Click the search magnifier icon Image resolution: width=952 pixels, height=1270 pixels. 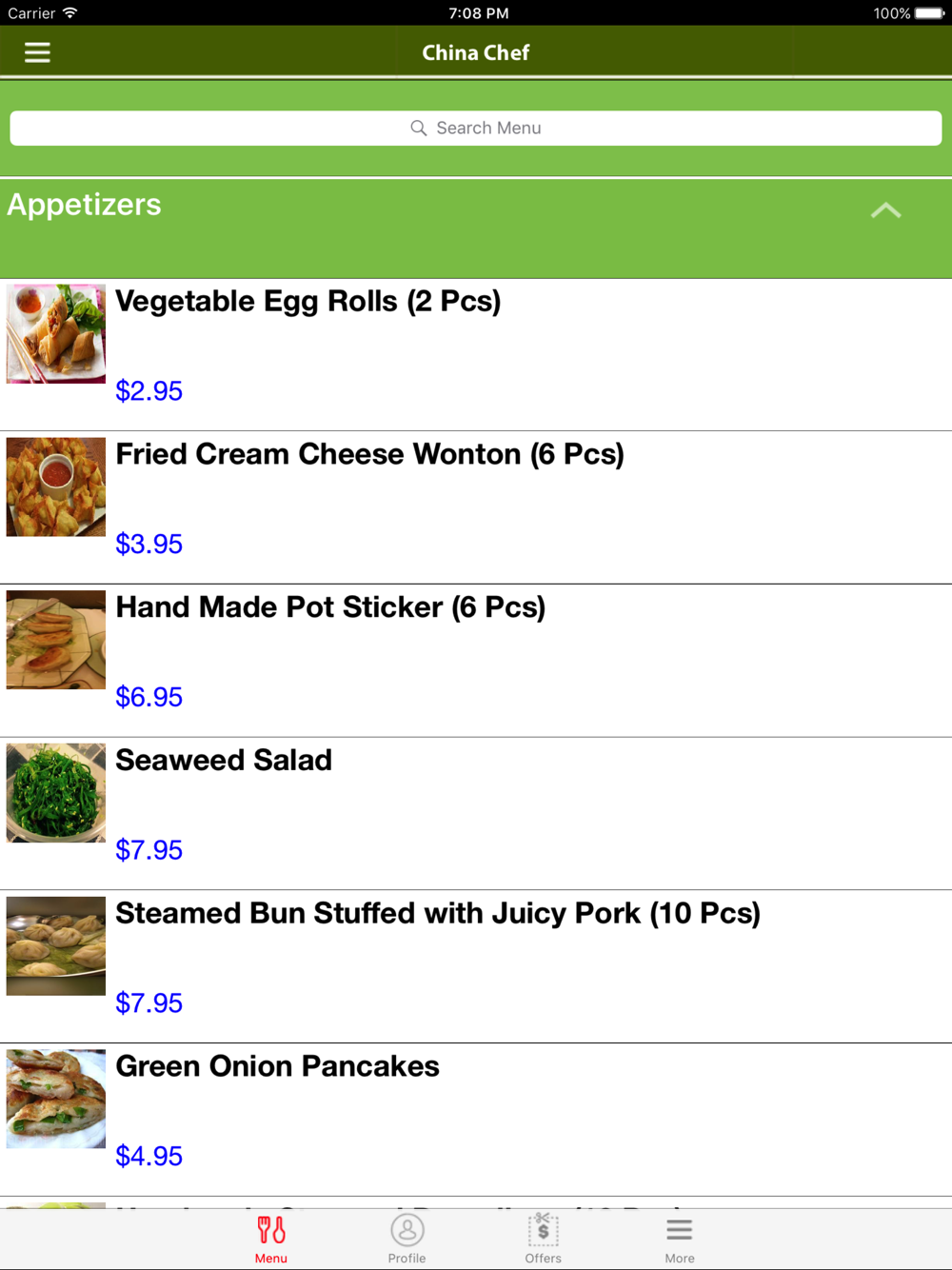(418, 128)
